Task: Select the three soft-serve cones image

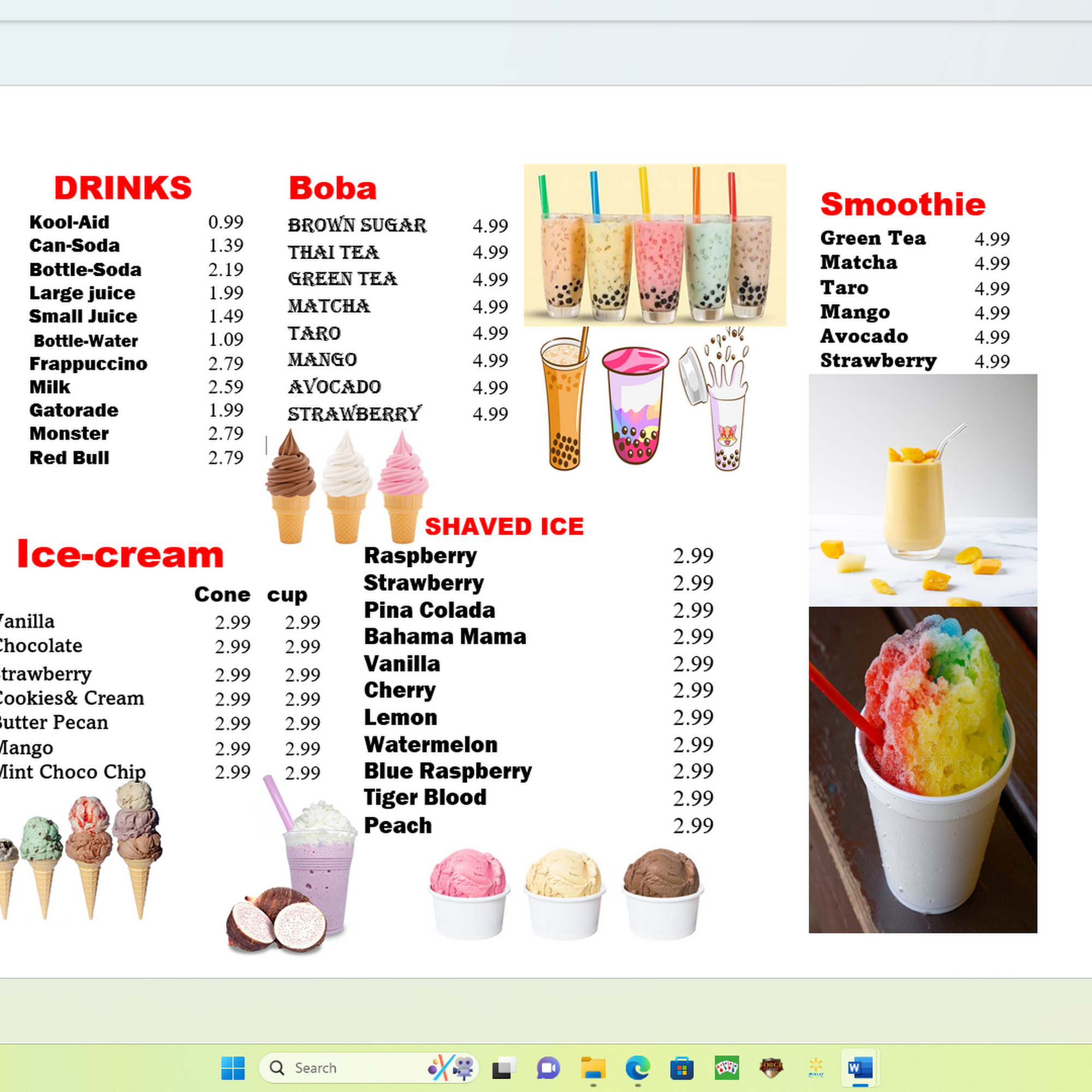Action: click(x=347, y=486)
